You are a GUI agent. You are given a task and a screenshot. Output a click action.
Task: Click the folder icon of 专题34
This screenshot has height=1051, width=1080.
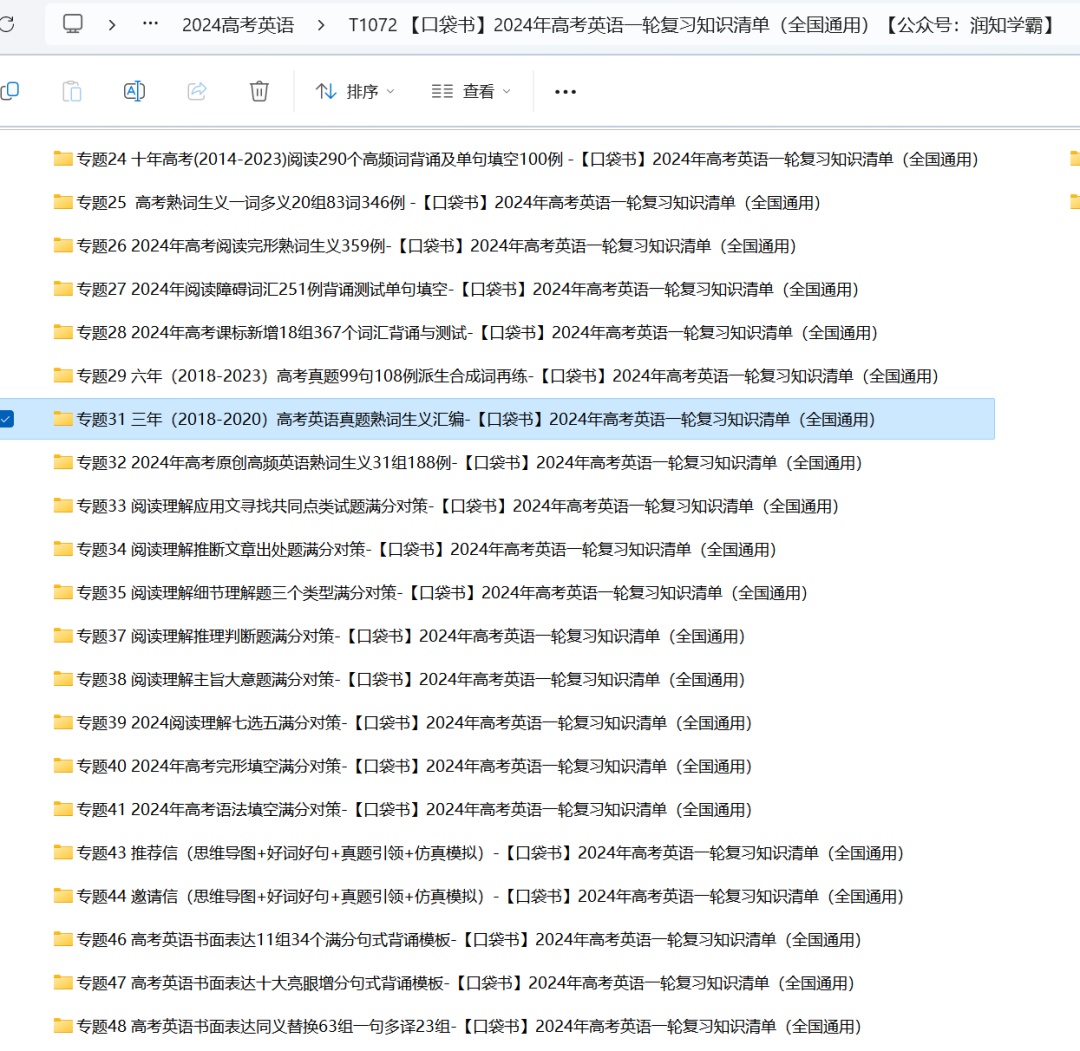tap(63, 550)
